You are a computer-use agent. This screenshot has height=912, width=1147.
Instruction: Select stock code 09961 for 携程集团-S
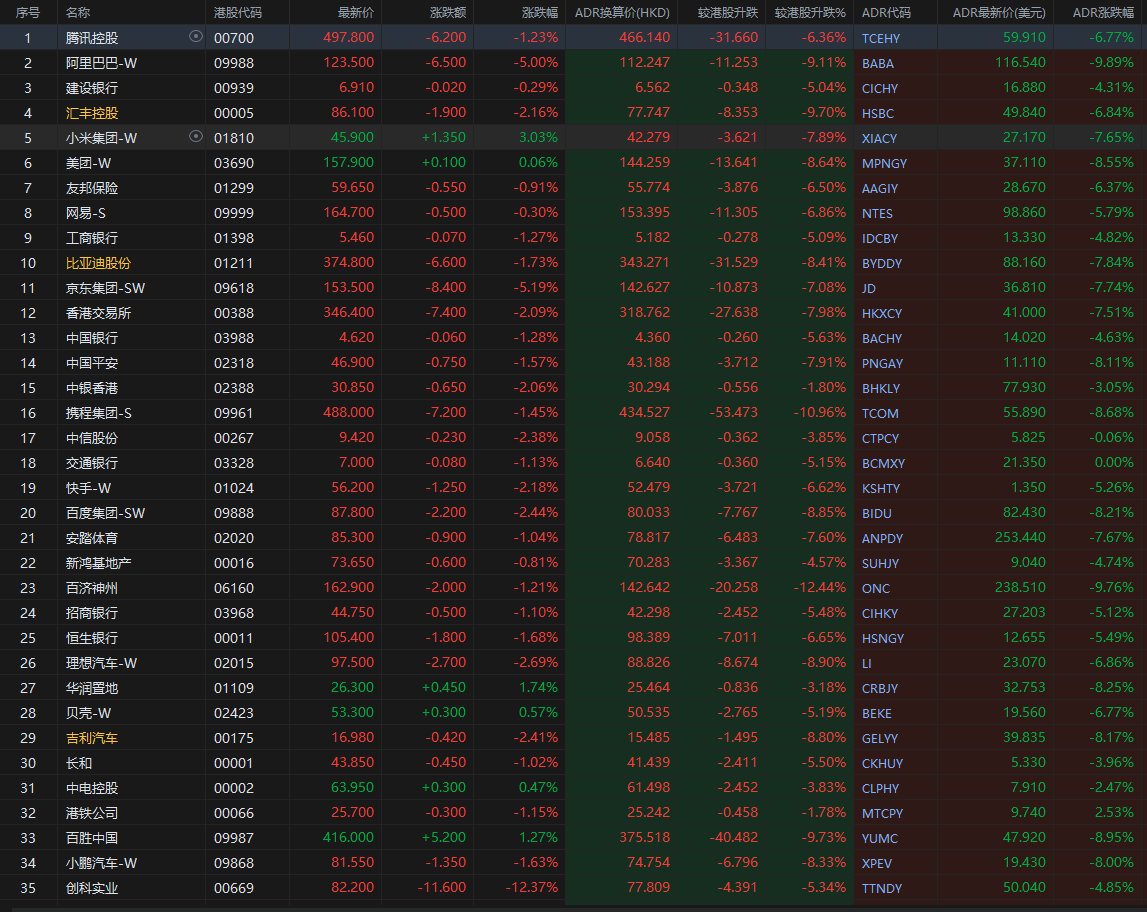coord(230,412)
